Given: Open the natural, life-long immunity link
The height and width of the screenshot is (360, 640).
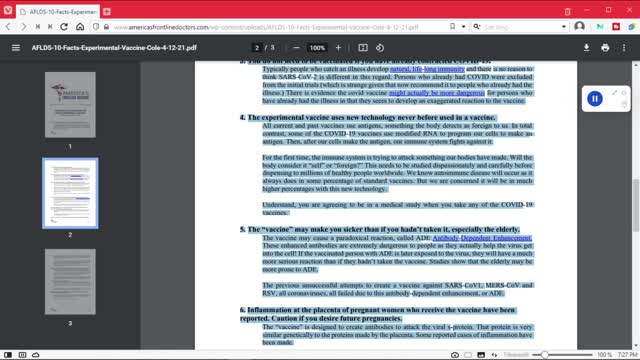Looking at the screenshot, I should click(x=427, y=69).
